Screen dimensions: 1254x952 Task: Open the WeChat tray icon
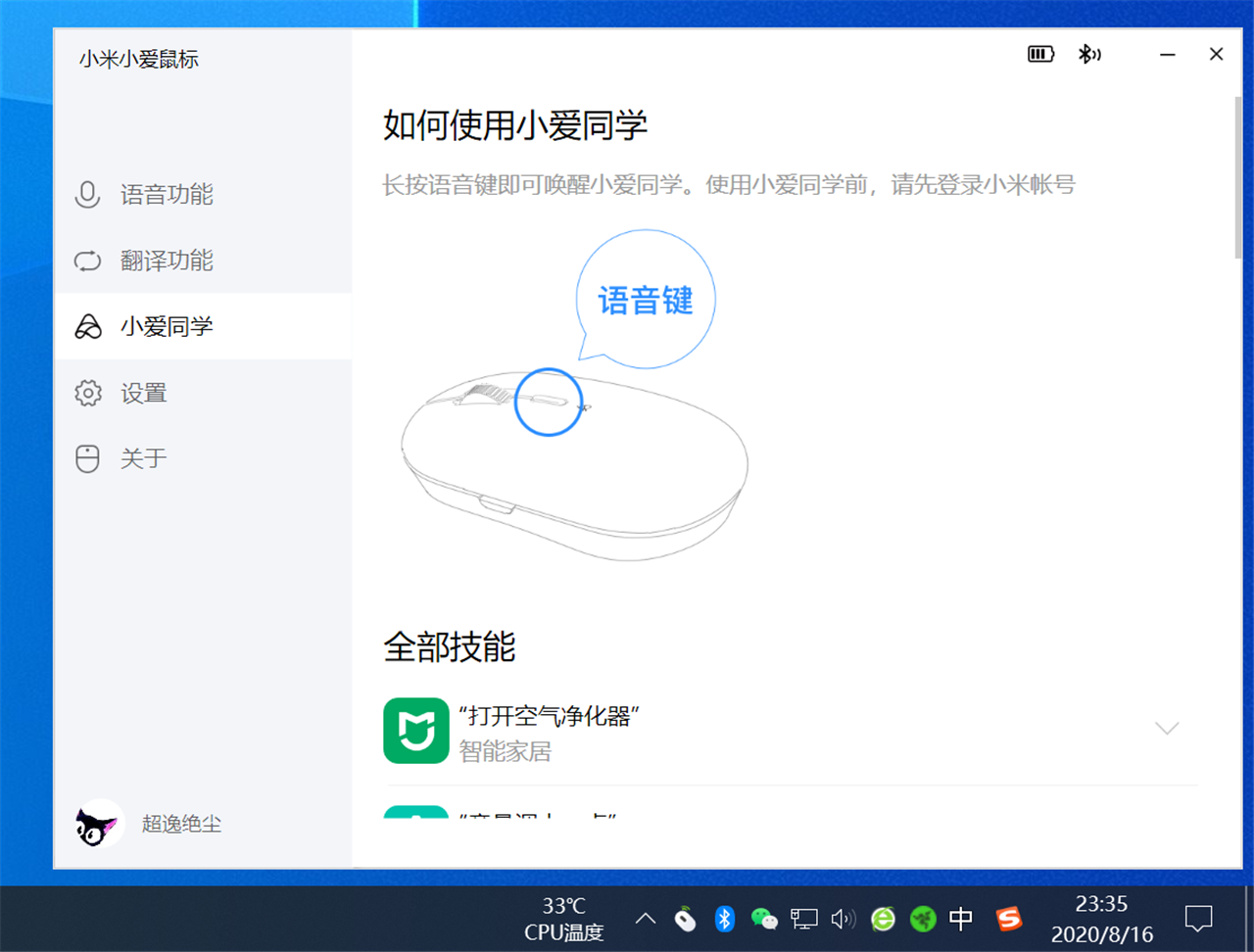click(764, 919)
